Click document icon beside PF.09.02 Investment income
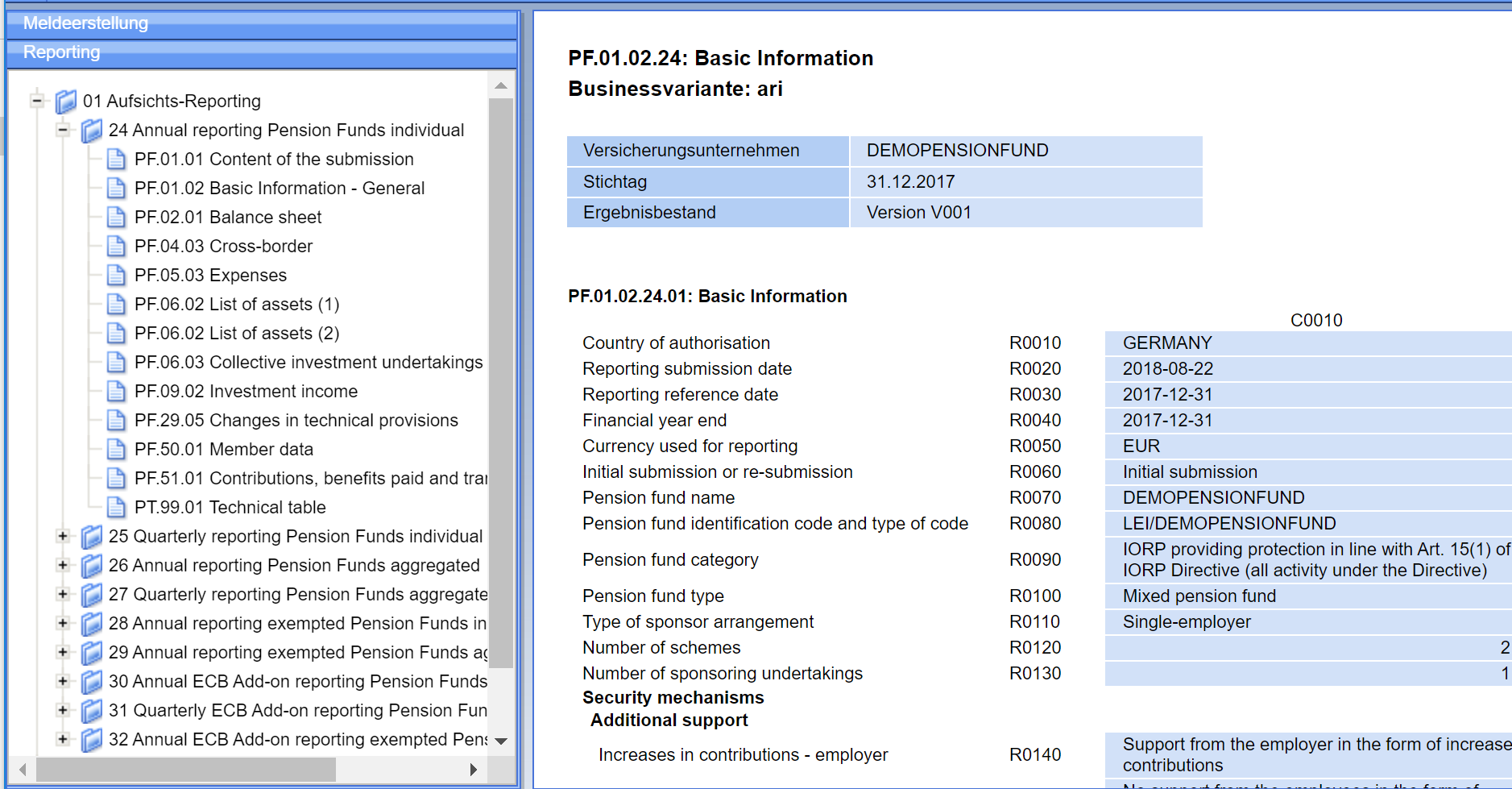The image size is (1512, 789). tap(116, 392)
